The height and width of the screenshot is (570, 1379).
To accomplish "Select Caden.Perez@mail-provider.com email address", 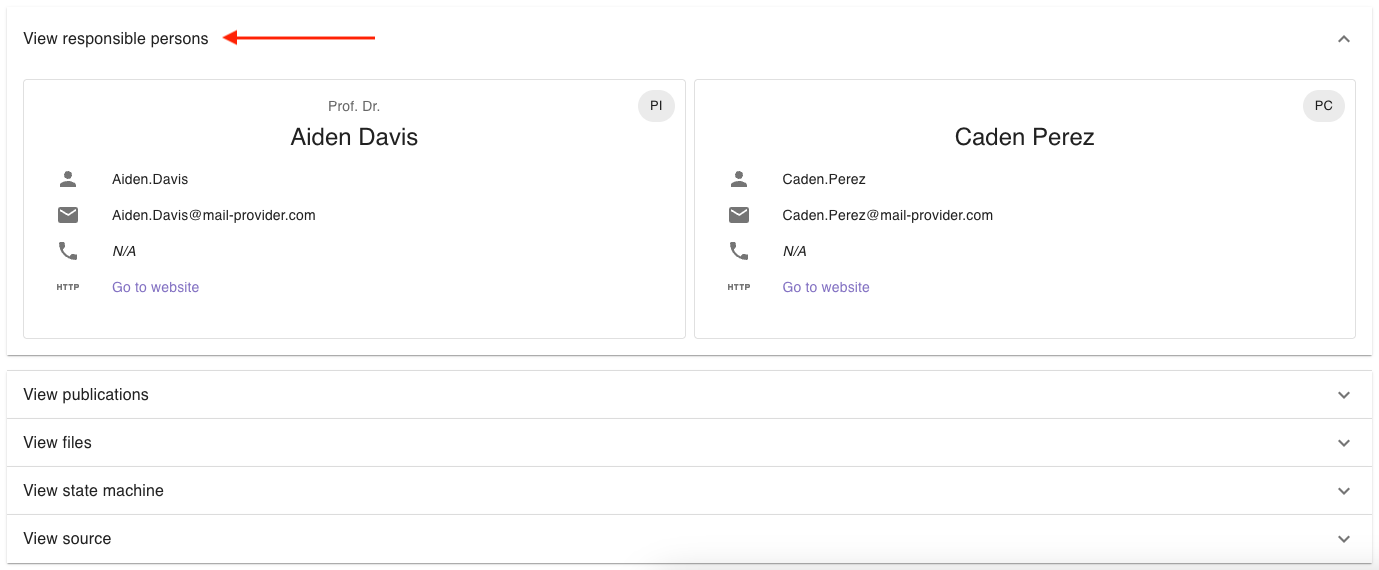I will point(887,215).
